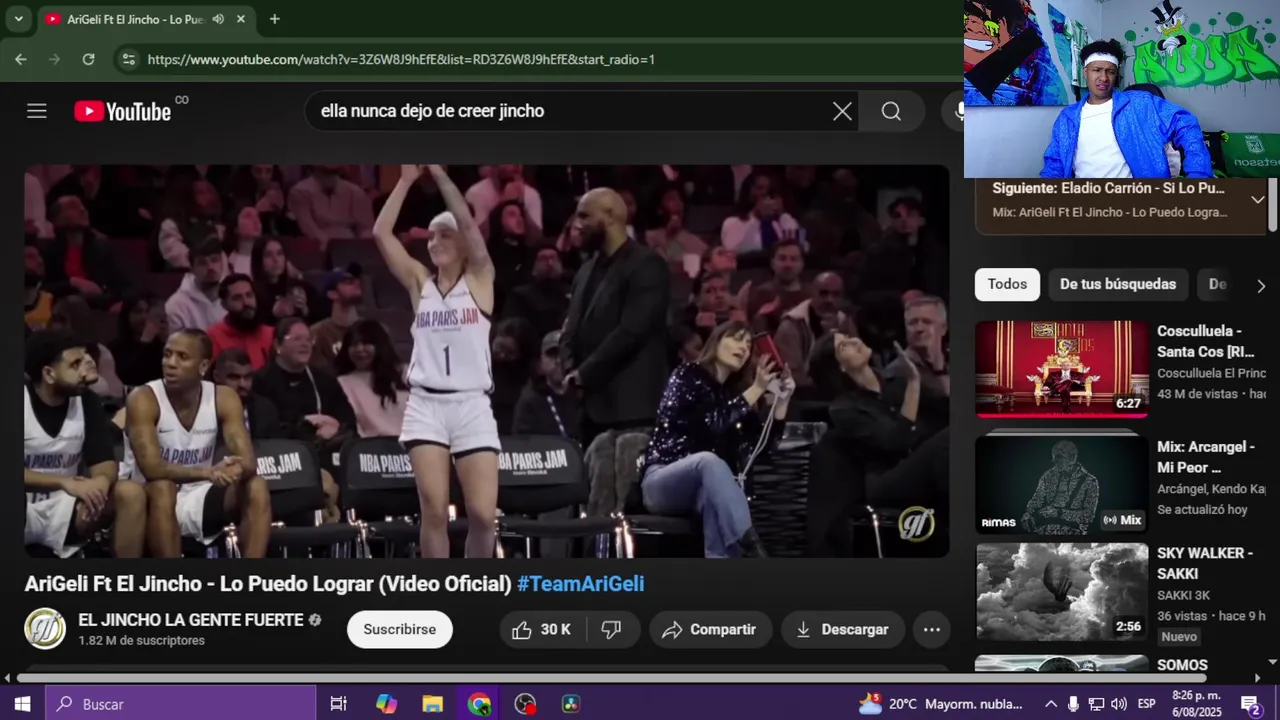Screen dimensions: 1280x720
Task: Open the #TeamAriGeli hashtag link
Action: click(x=580, y=583)
